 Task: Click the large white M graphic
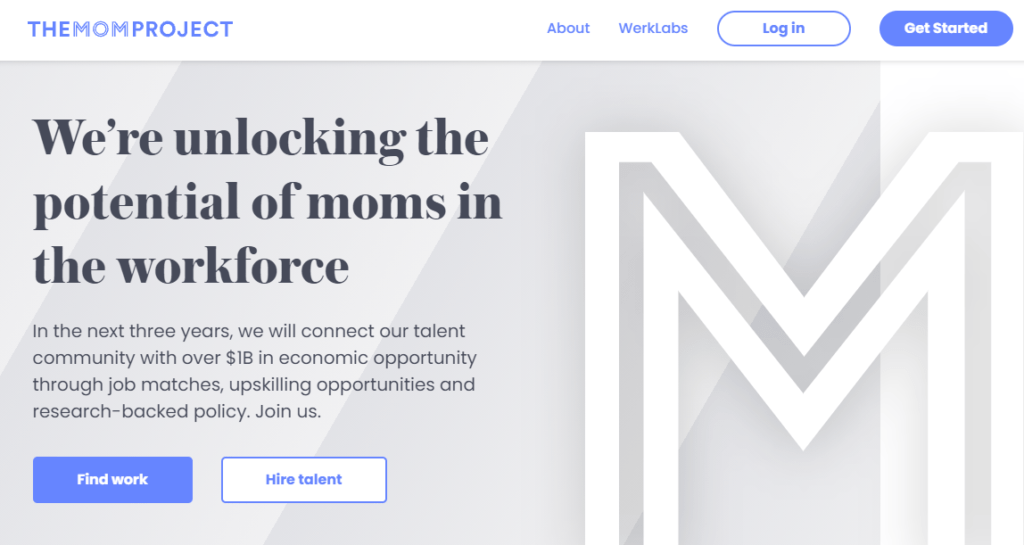click(x=803, y=338)
